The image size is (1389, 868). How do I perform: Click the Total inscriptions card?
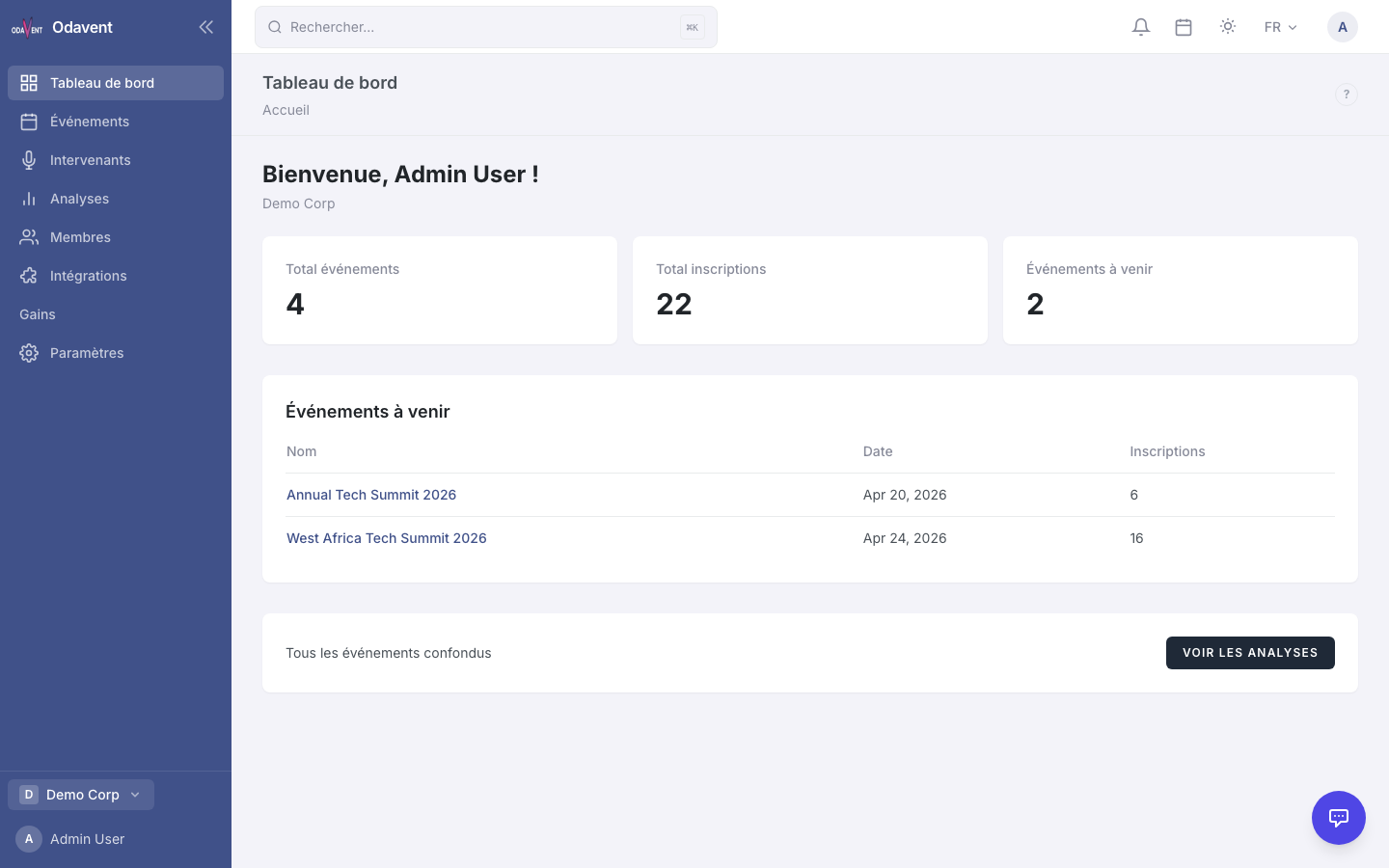click(x=810, y=290)
